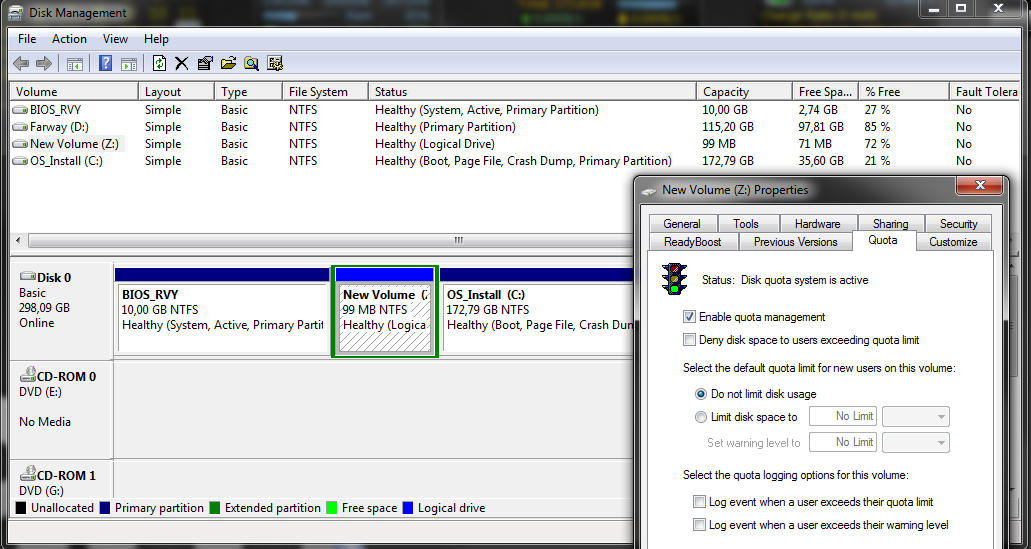Click the OS_Install (C:) list drive icon

20,161
